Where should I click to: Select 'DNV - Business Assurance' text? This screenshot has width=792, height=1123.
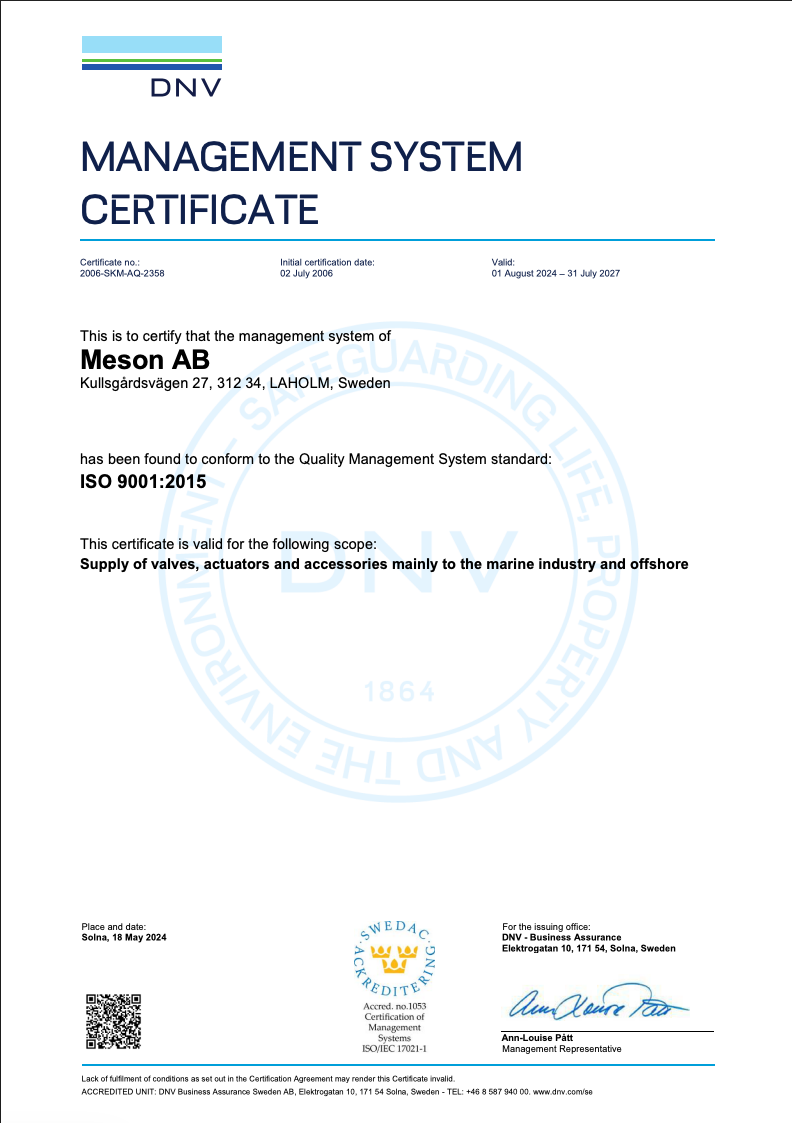[x=562, y=938]
